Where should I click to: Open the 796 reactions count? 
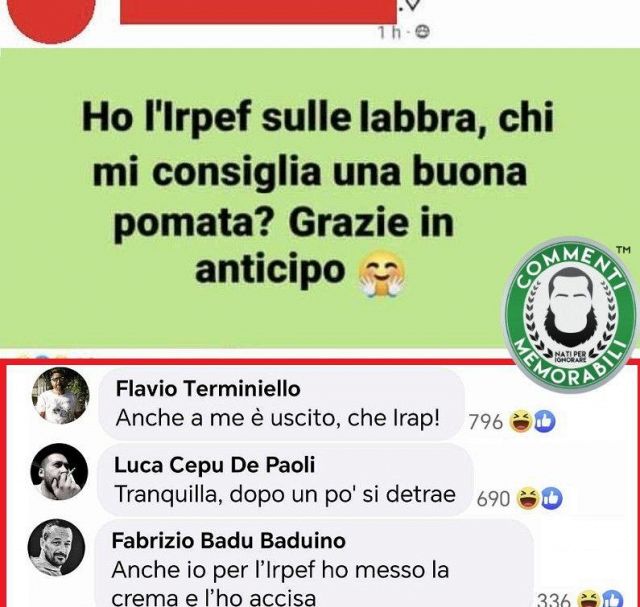pyautogui.click(x=486, y=422)
